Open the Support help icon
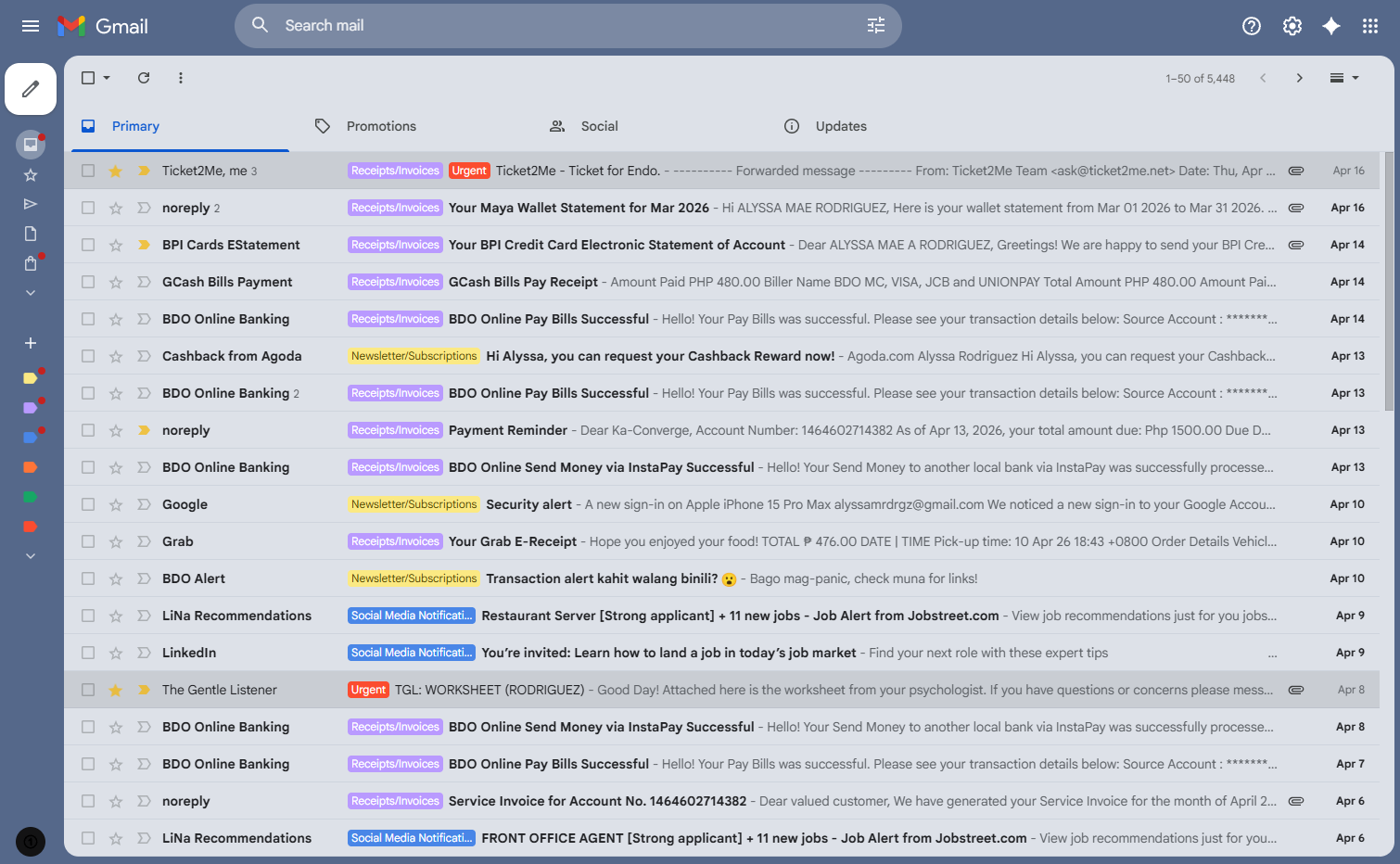1400x864 pixels. [x=1252, y=26]
